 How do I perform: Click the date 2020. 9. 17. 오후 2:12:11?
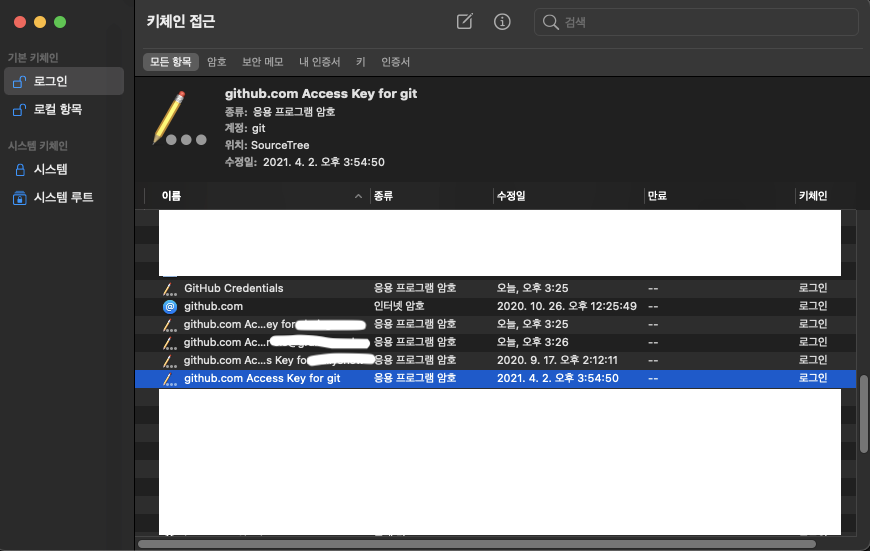click(557, 360)
